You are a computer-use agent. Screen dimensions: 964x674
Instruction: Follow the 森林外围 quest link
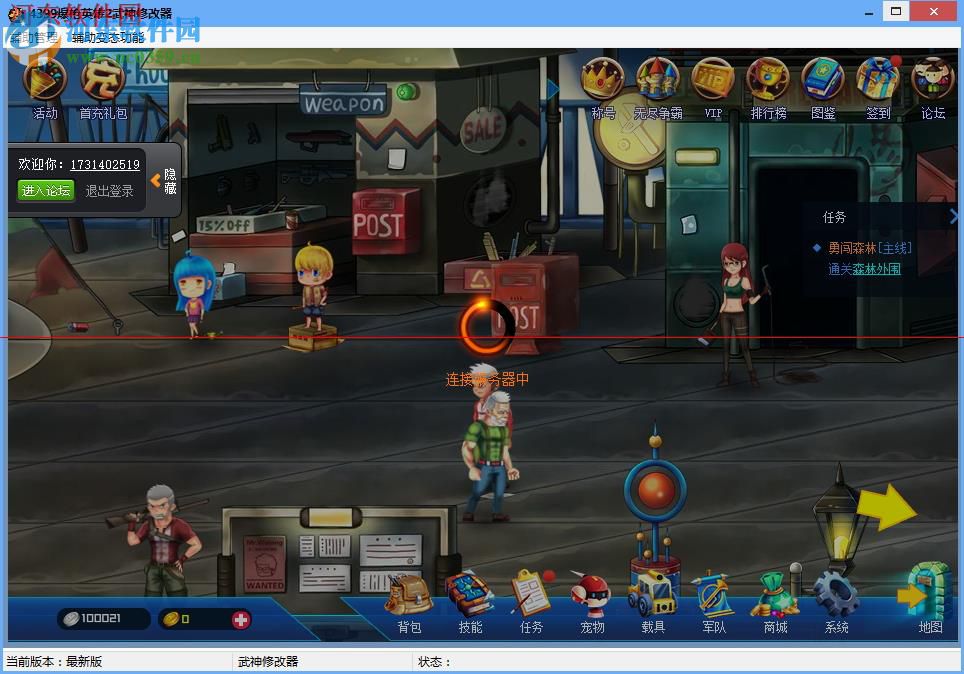[876, 269]
